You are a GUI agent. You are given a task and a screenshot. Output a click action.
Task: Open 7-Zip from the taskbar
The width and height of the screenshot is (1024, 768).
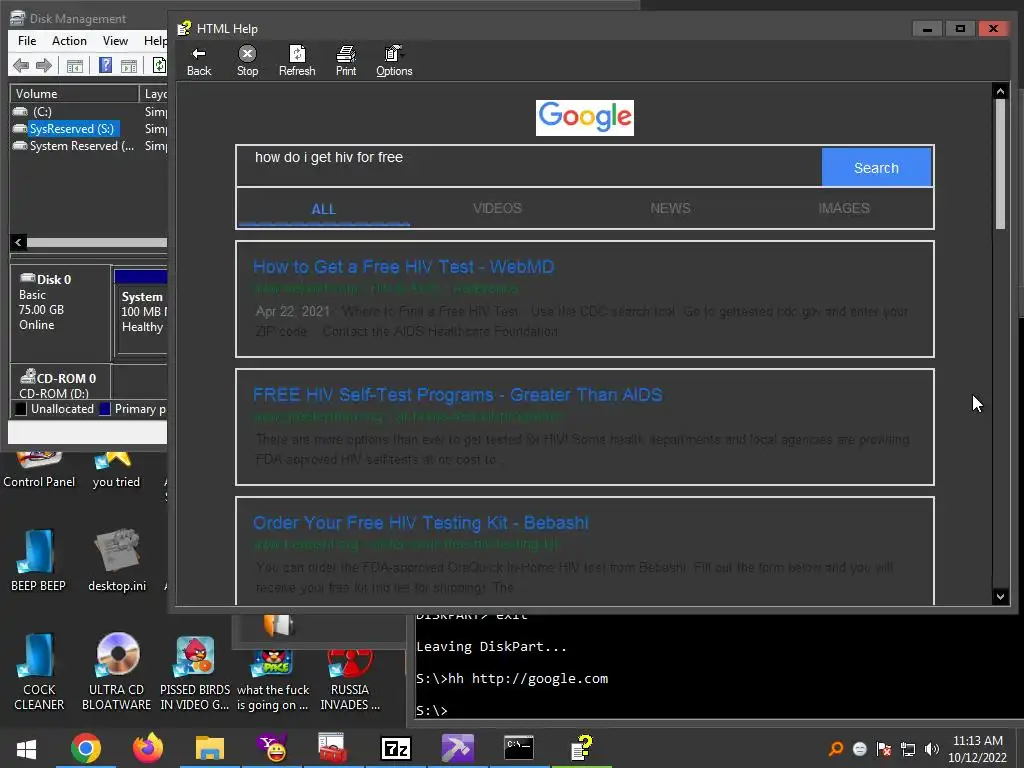pyautogui.click(x=396, y=748)
